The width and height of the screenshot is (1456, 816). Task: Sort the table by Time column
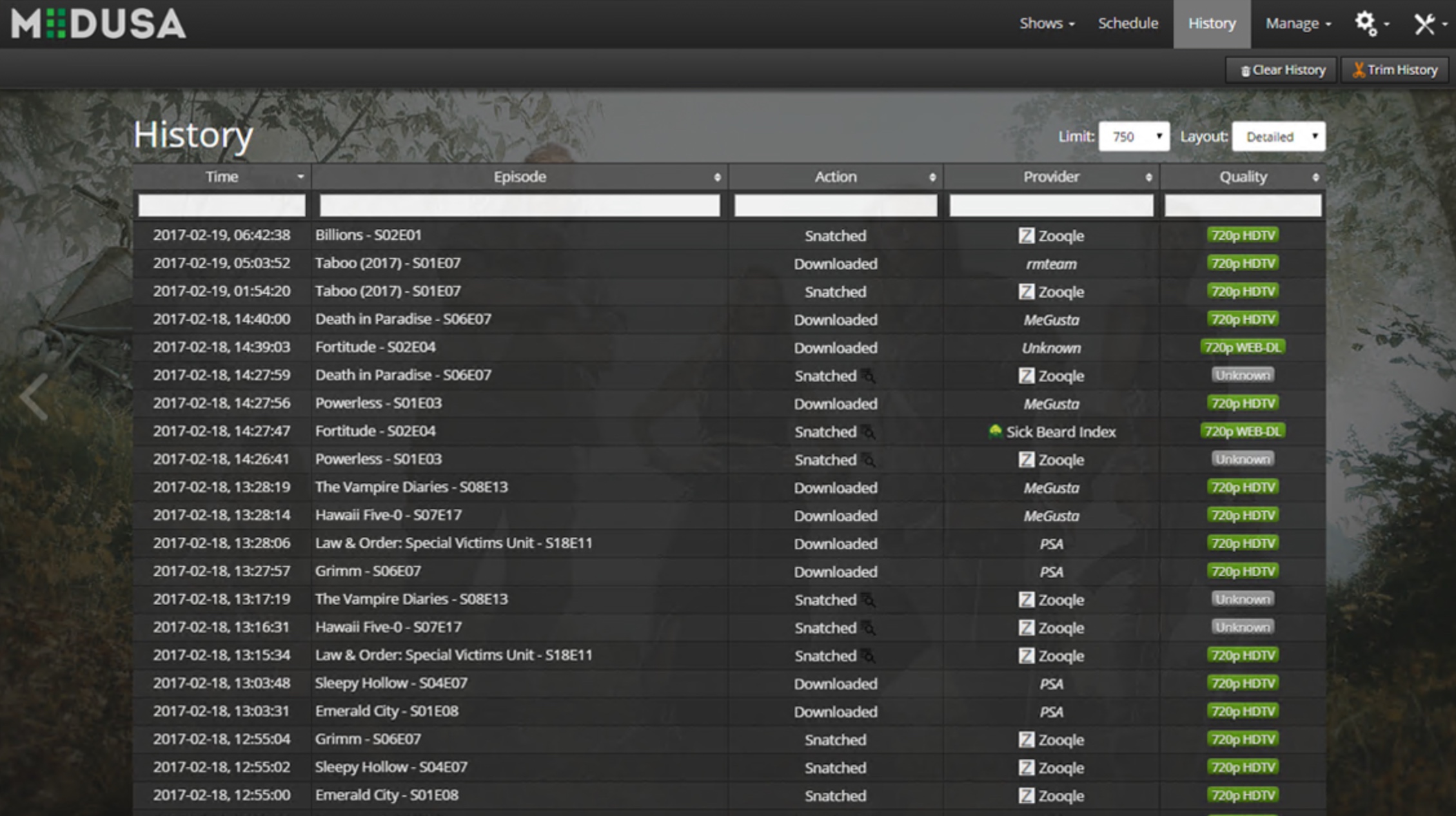pyautogui.click(x=222, y=177)
